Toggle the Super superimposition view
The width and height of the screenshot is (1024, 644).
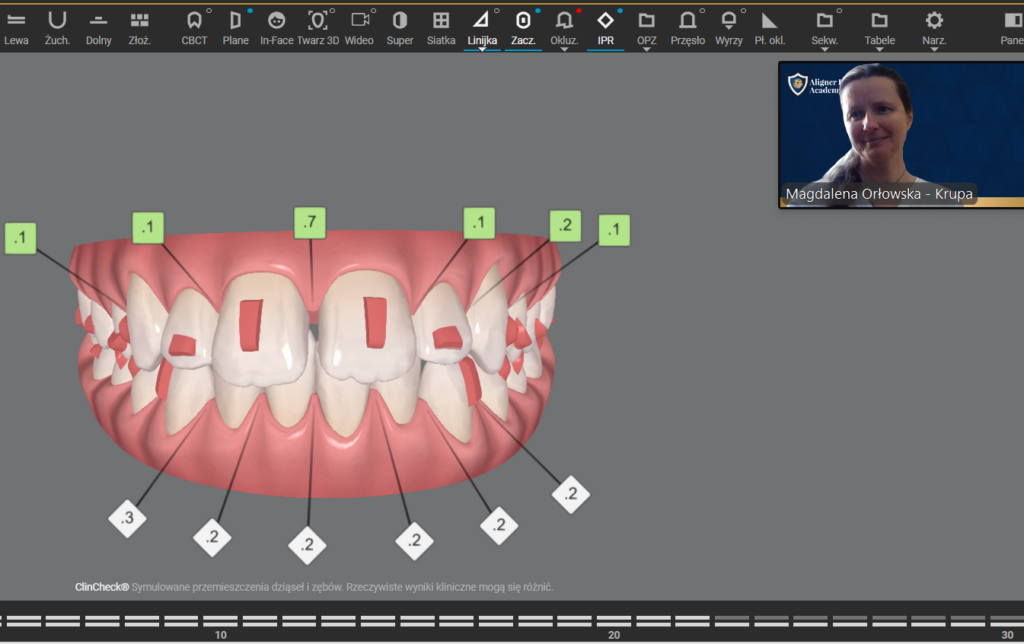400,26
